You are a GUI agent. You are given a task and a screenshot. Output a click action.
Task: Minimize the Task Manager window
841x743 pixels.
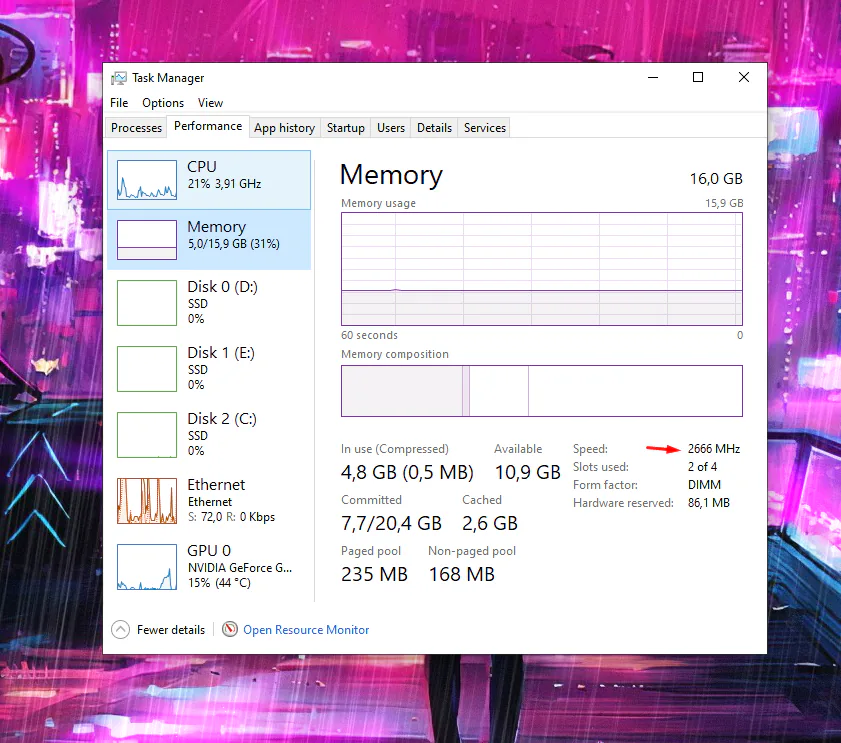653,77
